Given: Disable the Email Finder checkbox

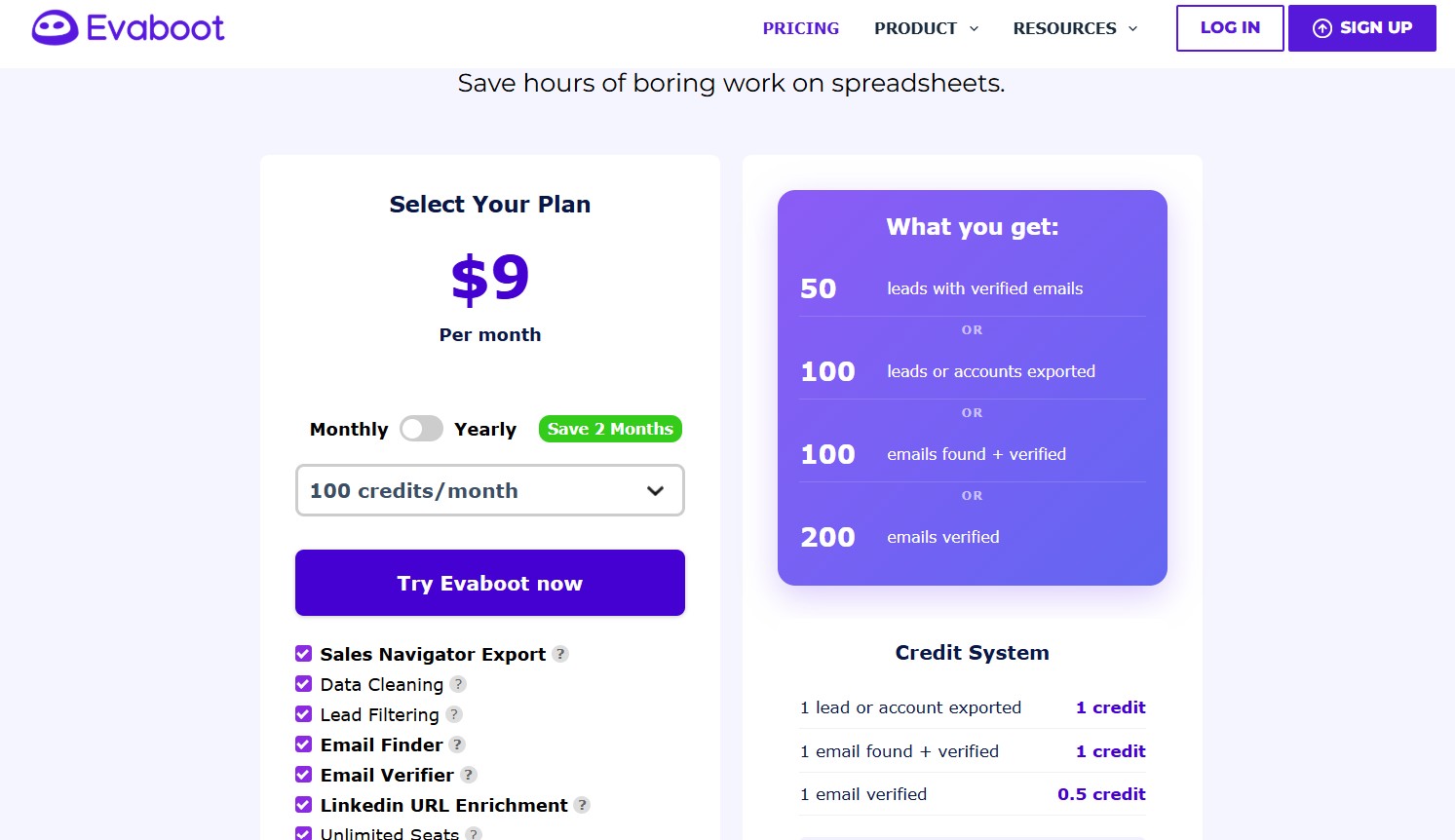Looking at the screenshot, I should 303,744.
